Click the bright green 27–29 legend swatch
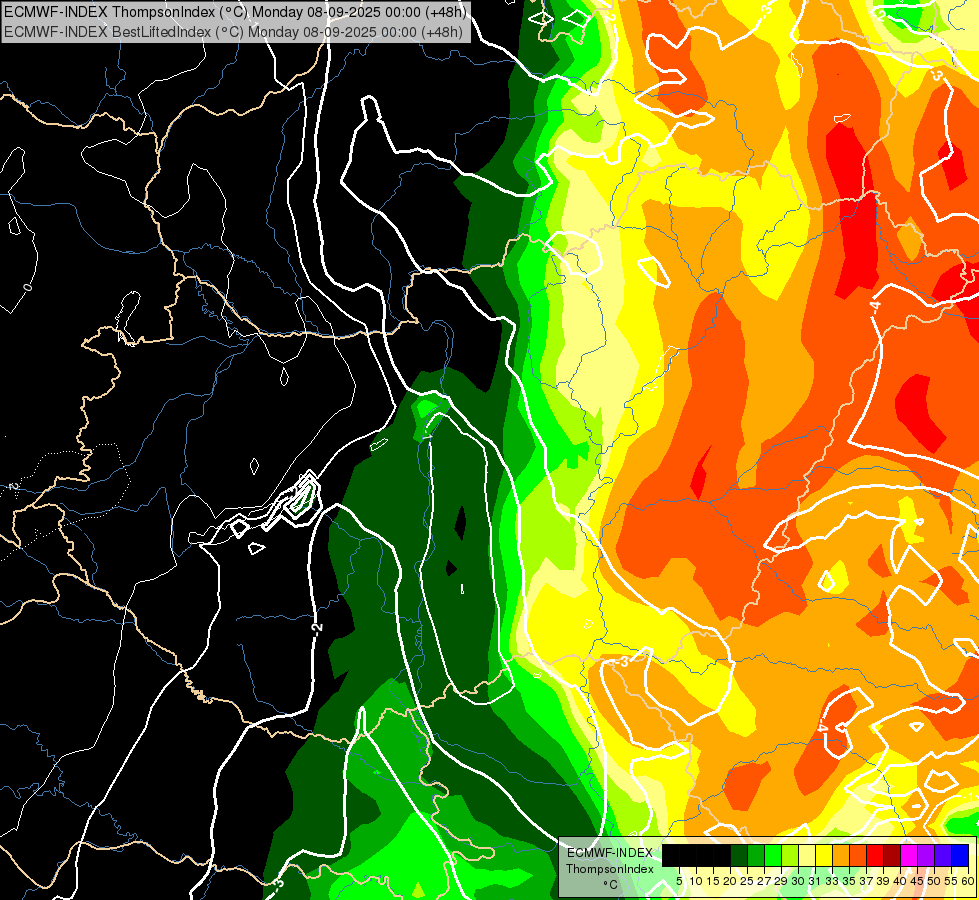This screenshot has width=979, height=900. click(x=773, y=855)
